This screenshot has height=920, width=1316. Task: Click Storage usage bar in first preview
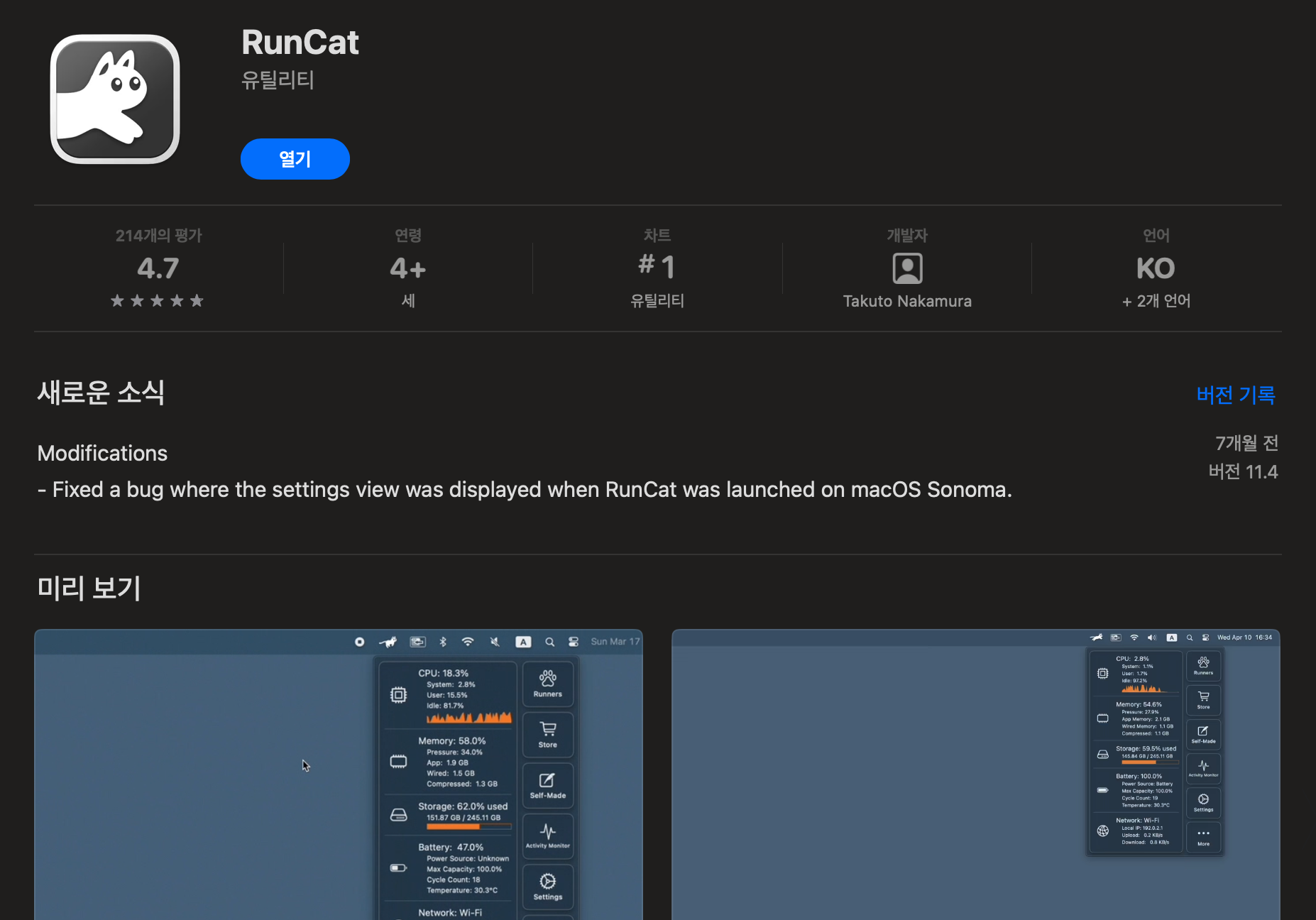click(468, 826)
